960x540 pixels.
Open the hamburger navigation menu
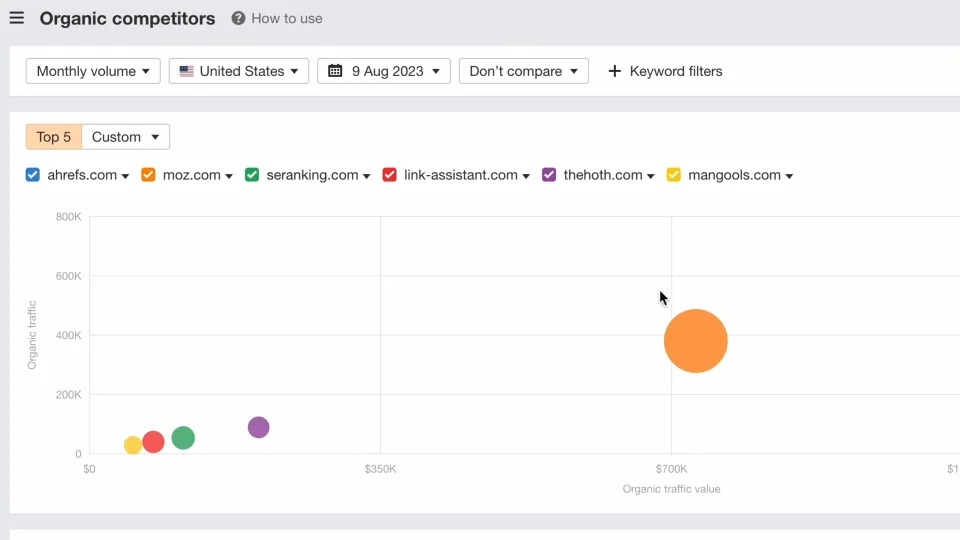click(17, 18)
